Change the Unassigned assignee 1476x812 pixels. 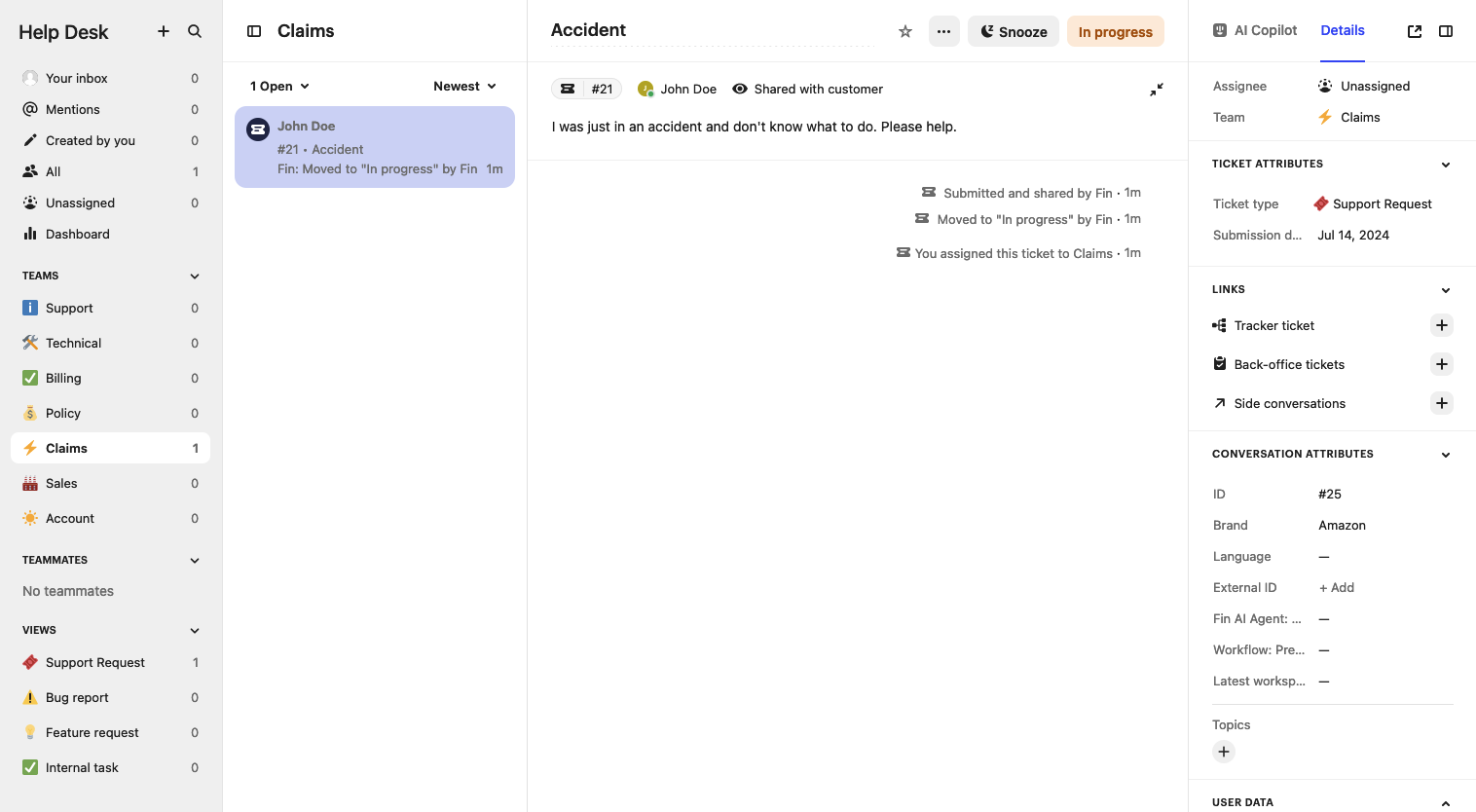(1363, 86)
